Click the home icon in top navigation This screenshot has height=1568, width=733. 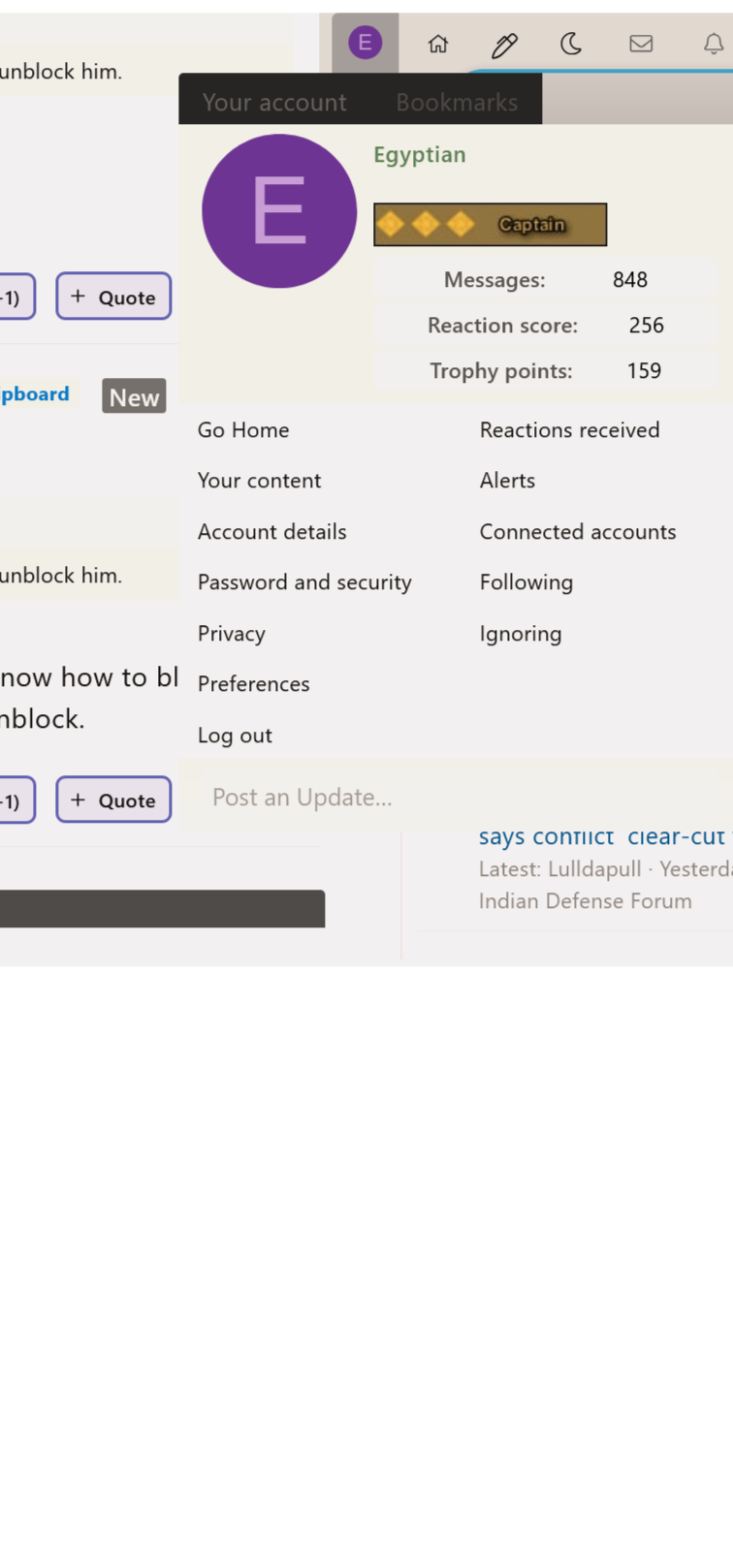[x=438, y=44]
